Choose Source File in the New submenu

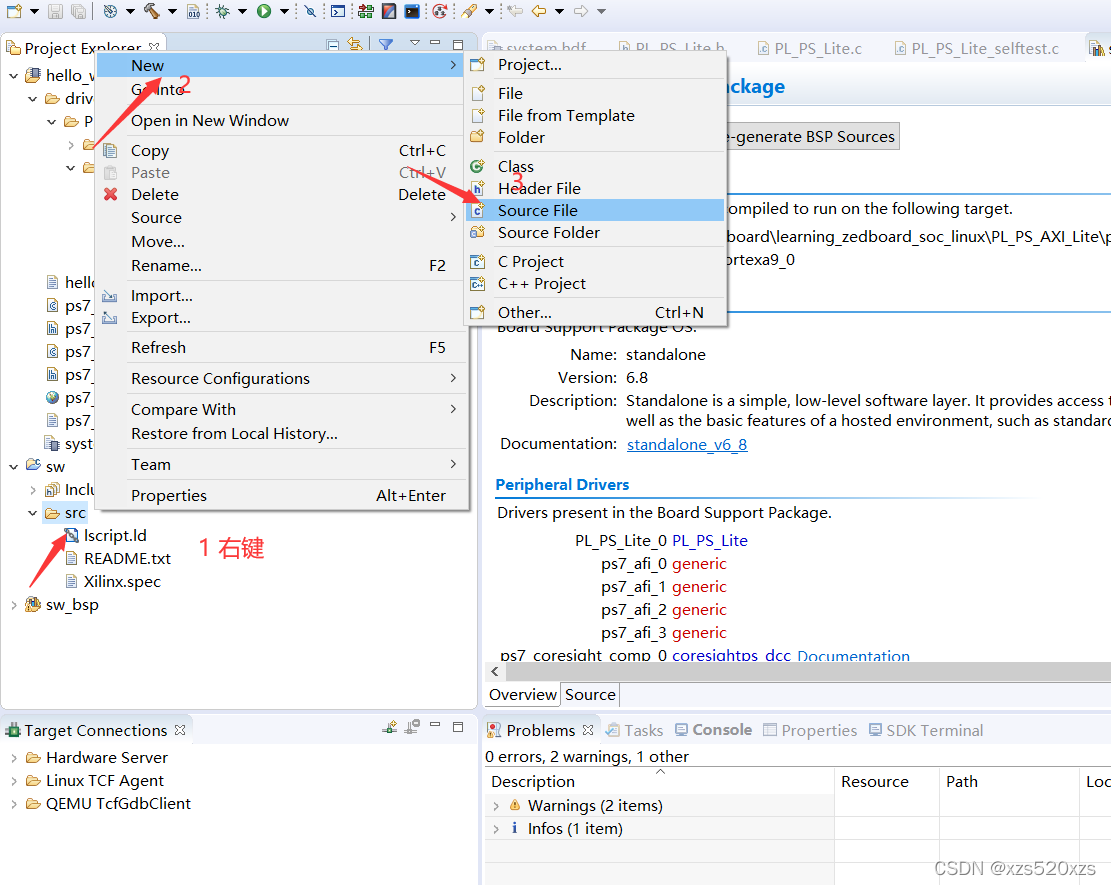(595, 210)
